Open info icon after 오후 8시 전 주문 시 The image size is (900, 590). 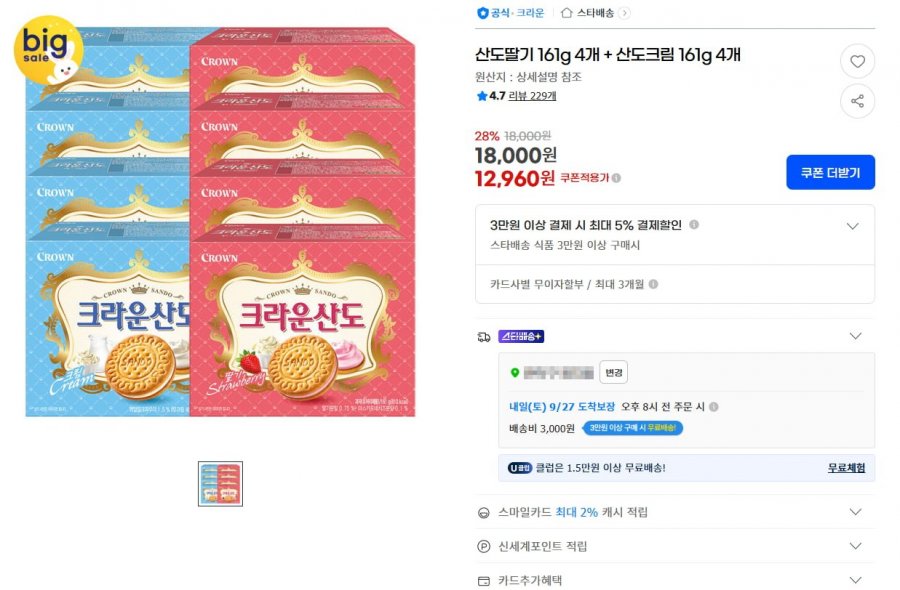pos(713,407)
